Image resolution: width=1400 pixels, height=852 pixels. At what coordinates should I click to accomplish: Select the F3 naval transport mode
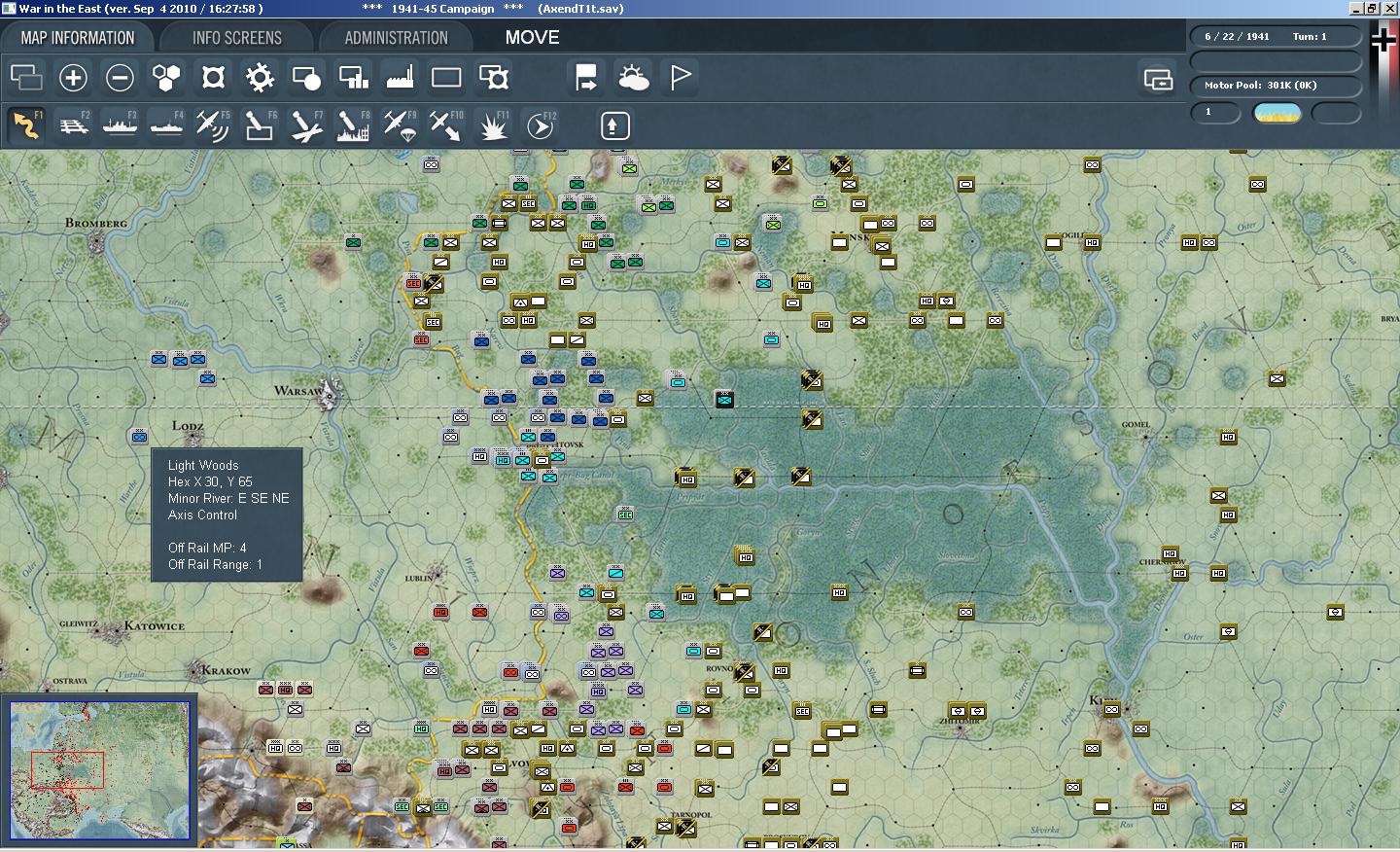coord(120,125)
